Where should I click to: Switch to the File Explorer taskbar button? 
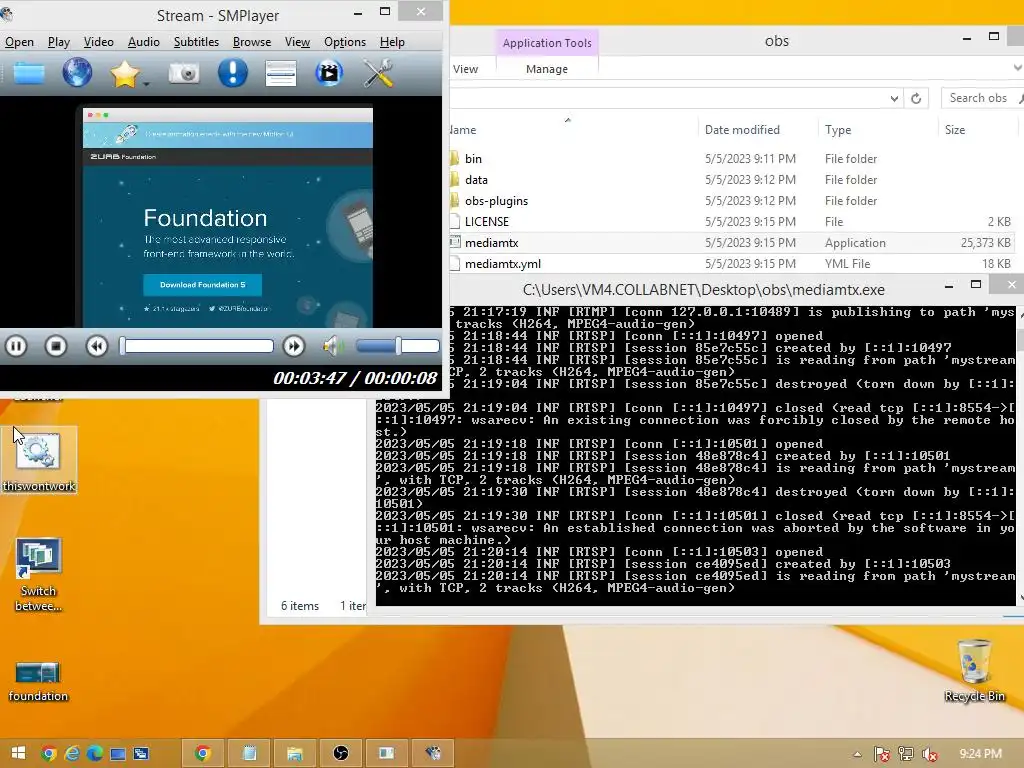(295, 754)
